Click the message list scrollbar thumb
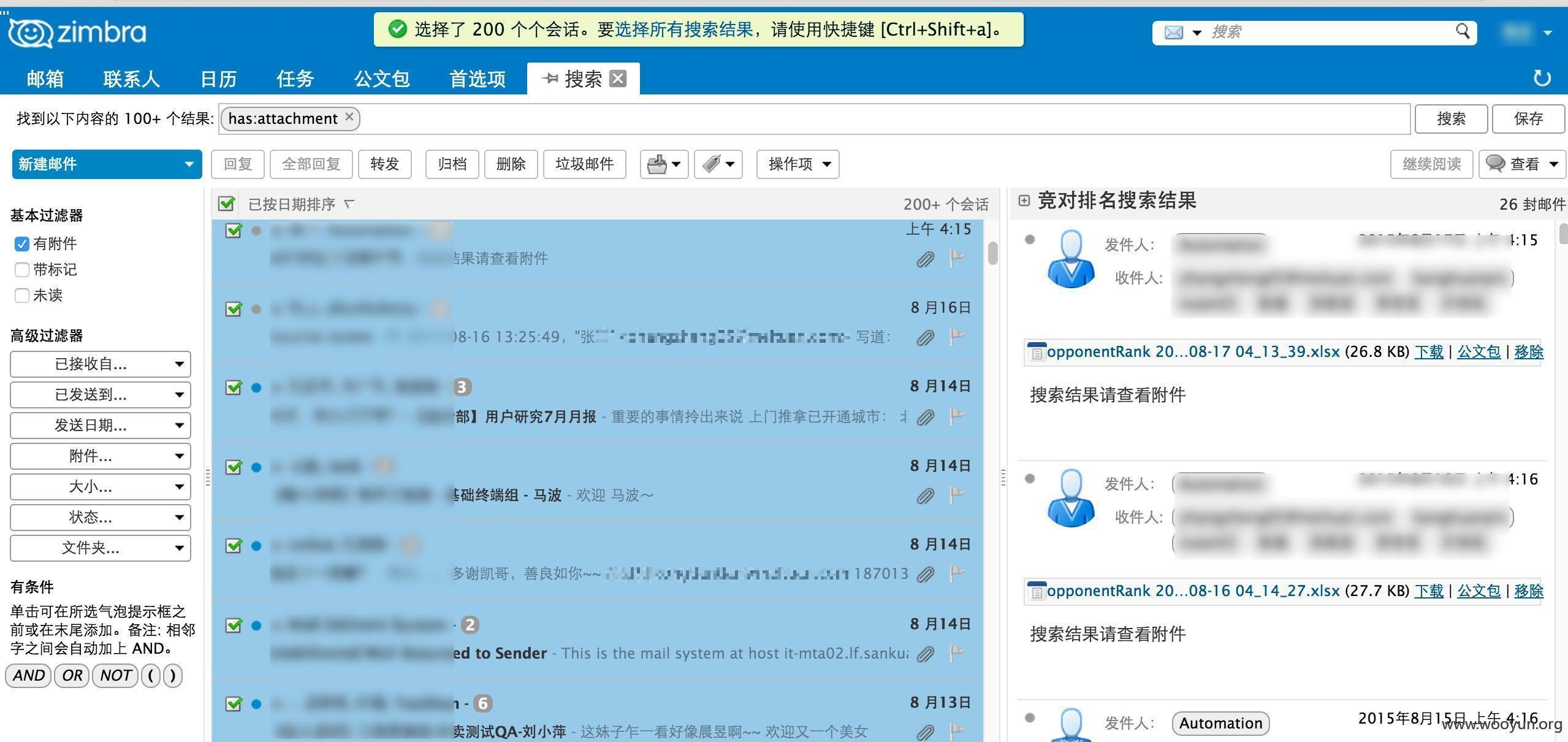 point(993,253)
